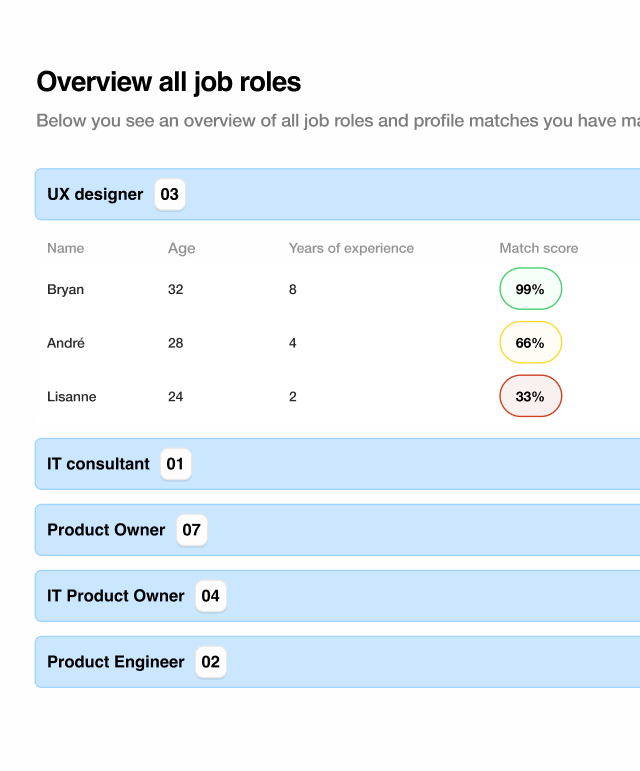
Task: Sort by Match score column header
Action: [x=538, y=248]
